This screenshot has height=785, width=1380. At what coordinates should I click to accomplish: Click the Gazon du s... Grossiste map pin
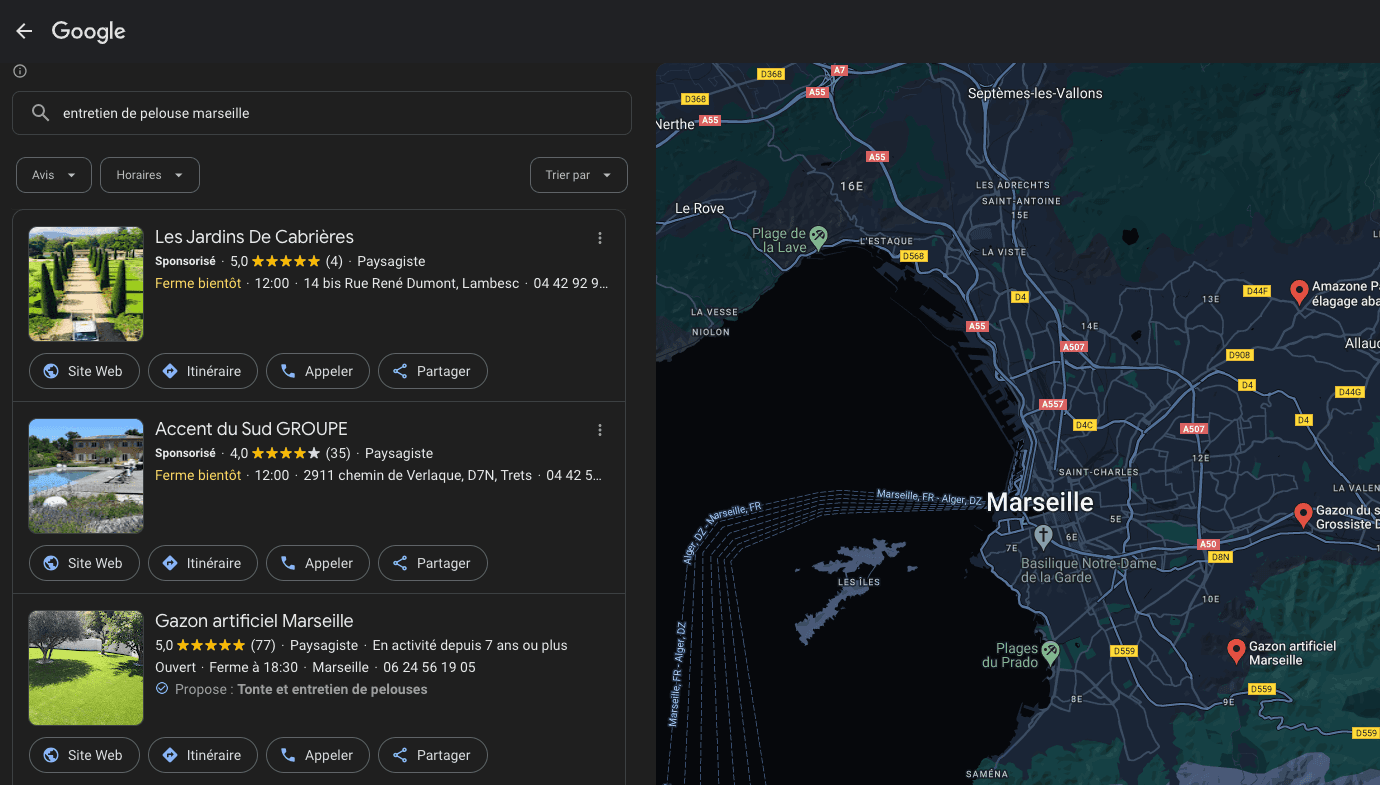[x=1303, y=515]
